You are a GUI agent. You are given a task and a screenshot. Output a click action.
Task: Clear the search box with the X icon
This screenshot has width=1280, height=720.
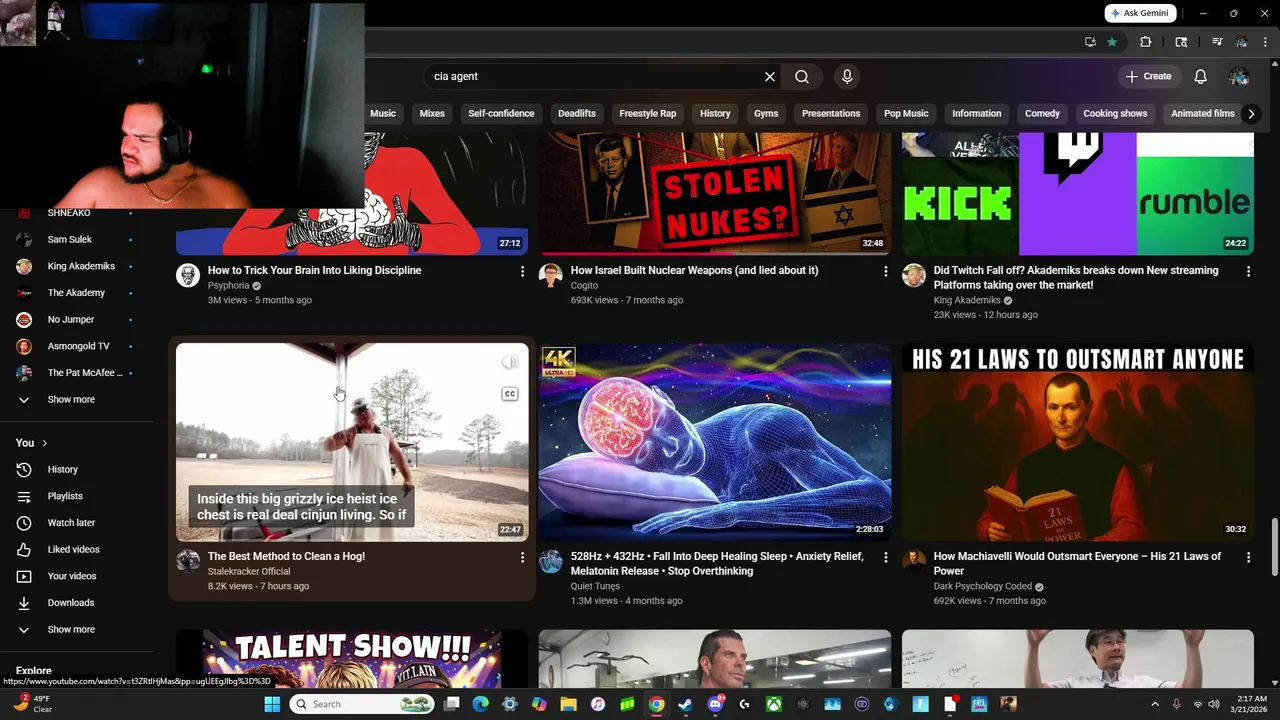click(770, 77)
